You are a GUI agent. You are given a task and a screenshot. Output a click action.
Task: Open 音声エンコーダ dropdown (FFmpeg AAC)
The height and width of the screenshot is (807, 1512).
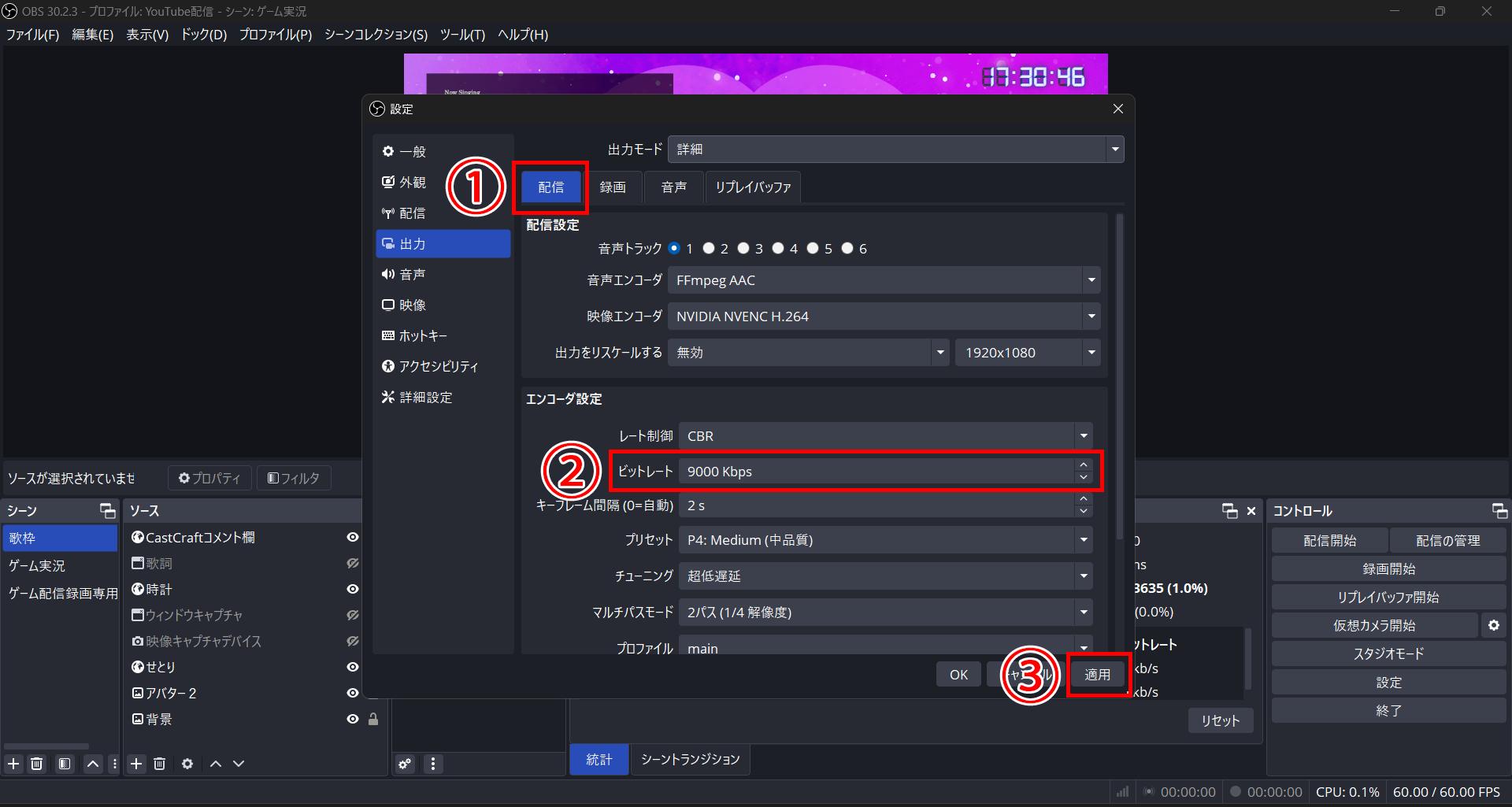[884, 280]
